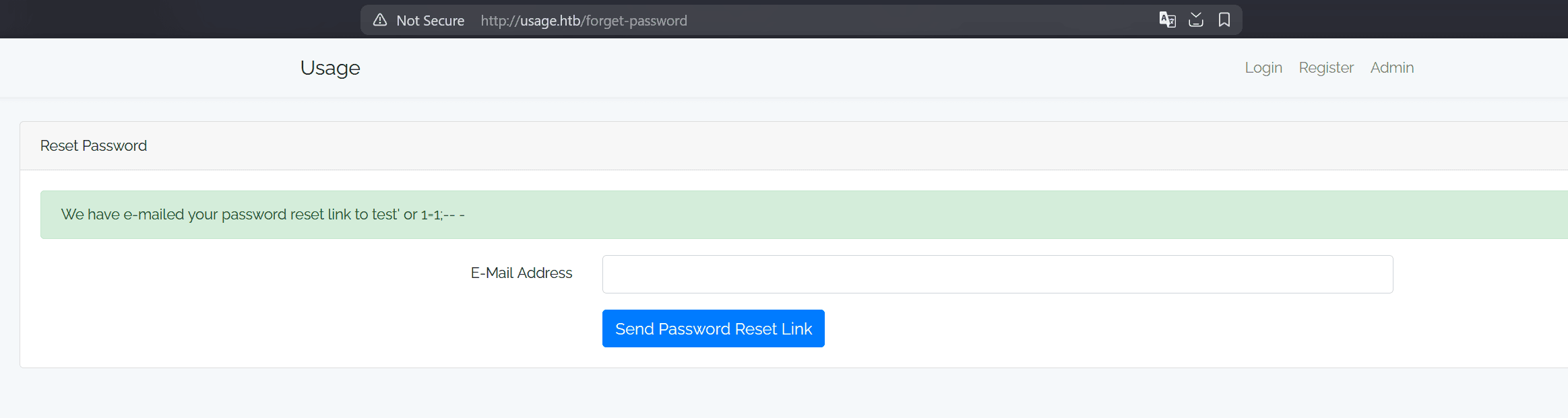Click the bookmark icon in the address bar
Screen dimensions: 1568x418
point(1224,20)
